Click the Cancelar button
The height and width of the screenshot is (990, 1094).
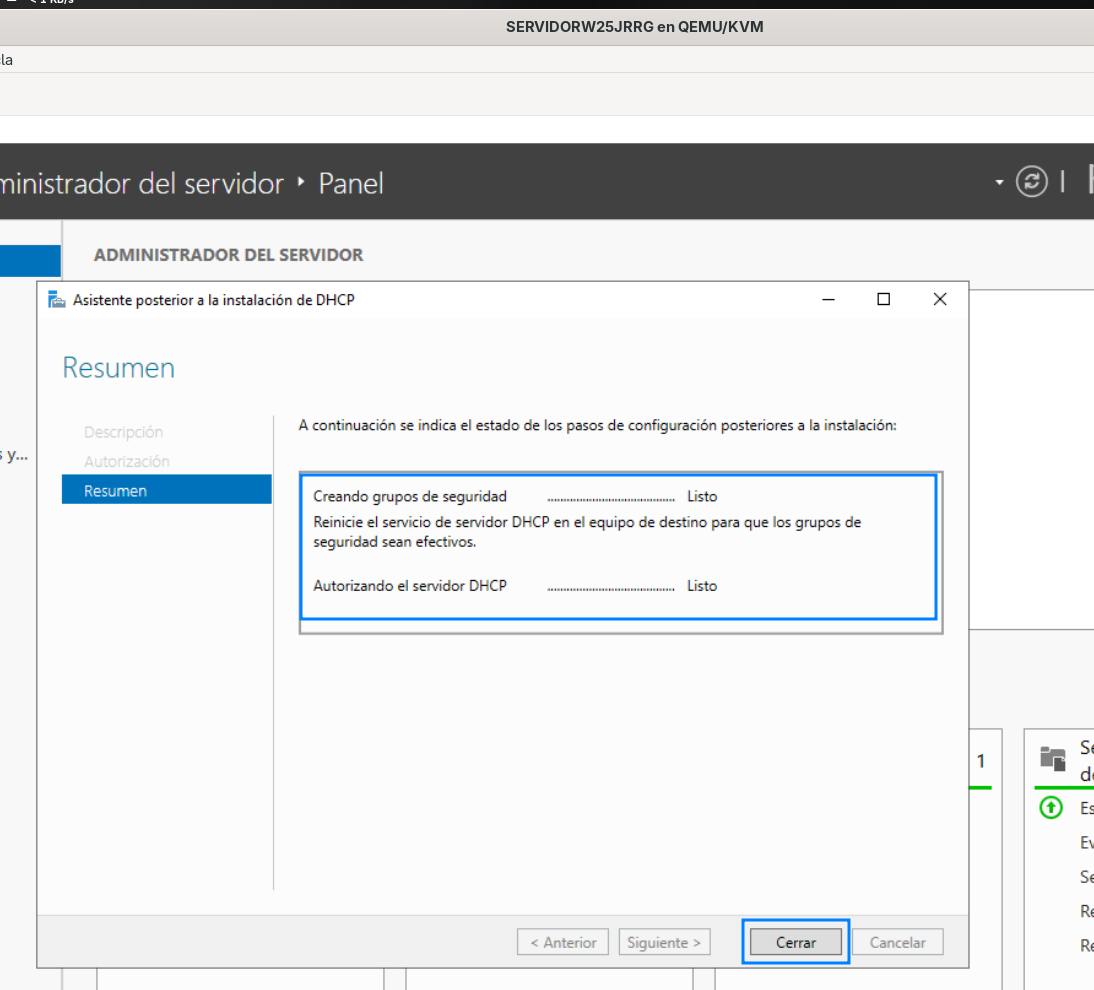click(897, 942)
